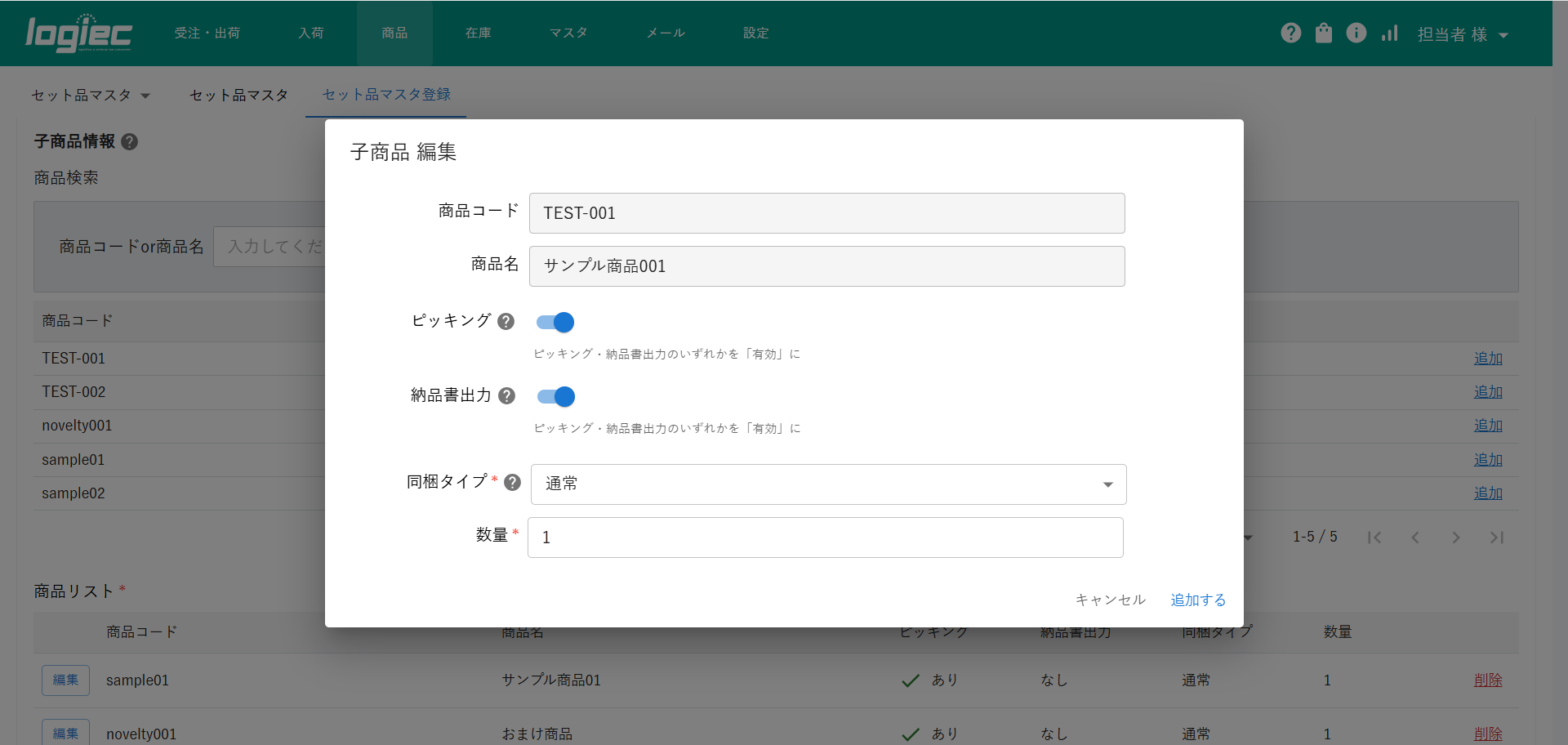The width and height of the screenshot is (1568, 745).
Task: Click the logiec logo
Action: [x=79, y=33]
